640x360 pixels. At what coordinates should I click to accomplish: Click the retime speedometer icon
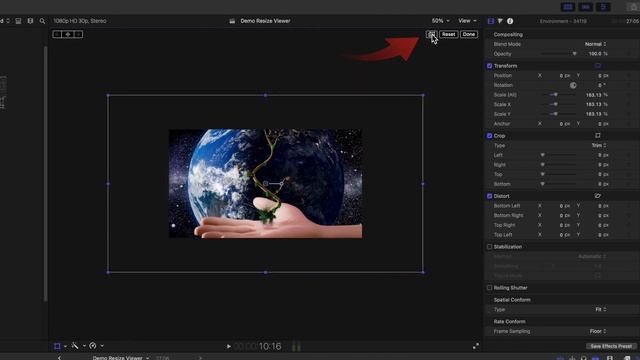93,346
